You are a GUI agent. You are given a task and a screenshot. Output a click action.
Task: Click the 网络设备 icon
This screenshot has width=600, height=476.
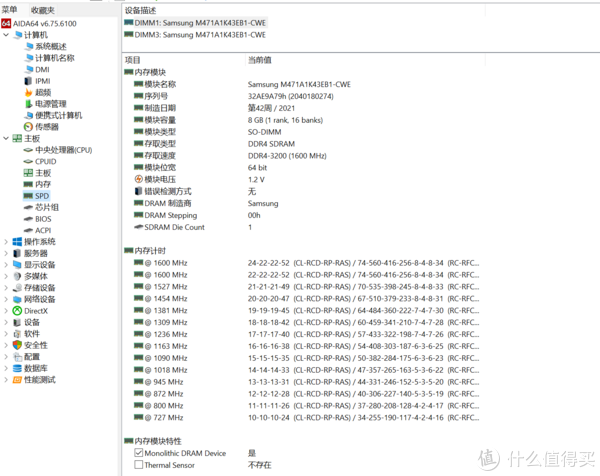17,299
